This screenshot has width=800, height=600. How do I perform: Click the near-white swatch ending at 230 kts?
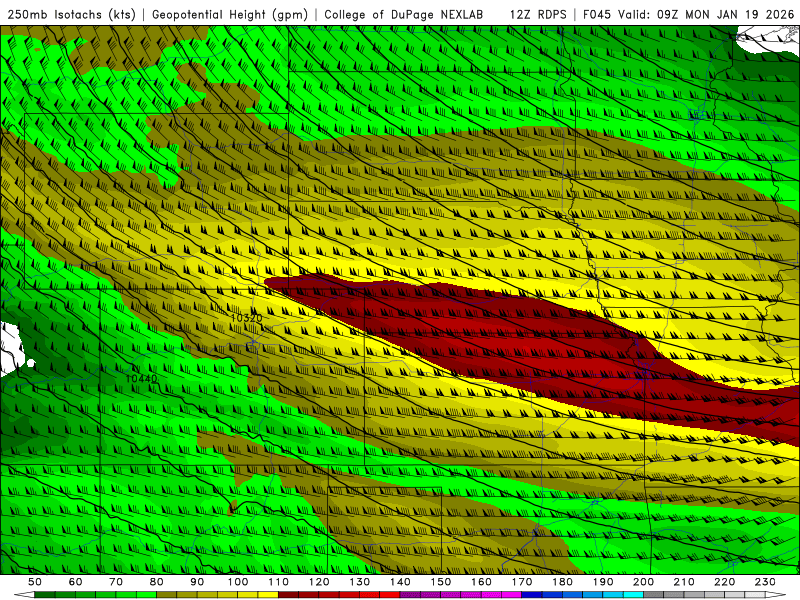click(x=755, y=595)
